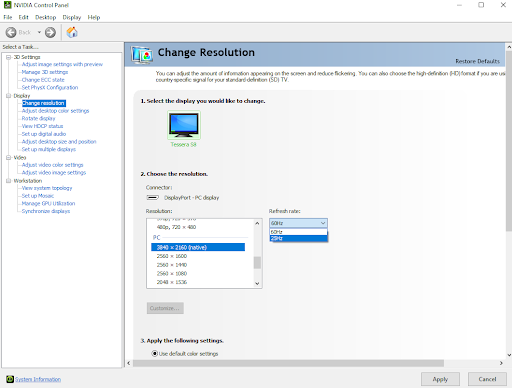Open the Help menu
The image size is (512, 388).
(94, 17)
